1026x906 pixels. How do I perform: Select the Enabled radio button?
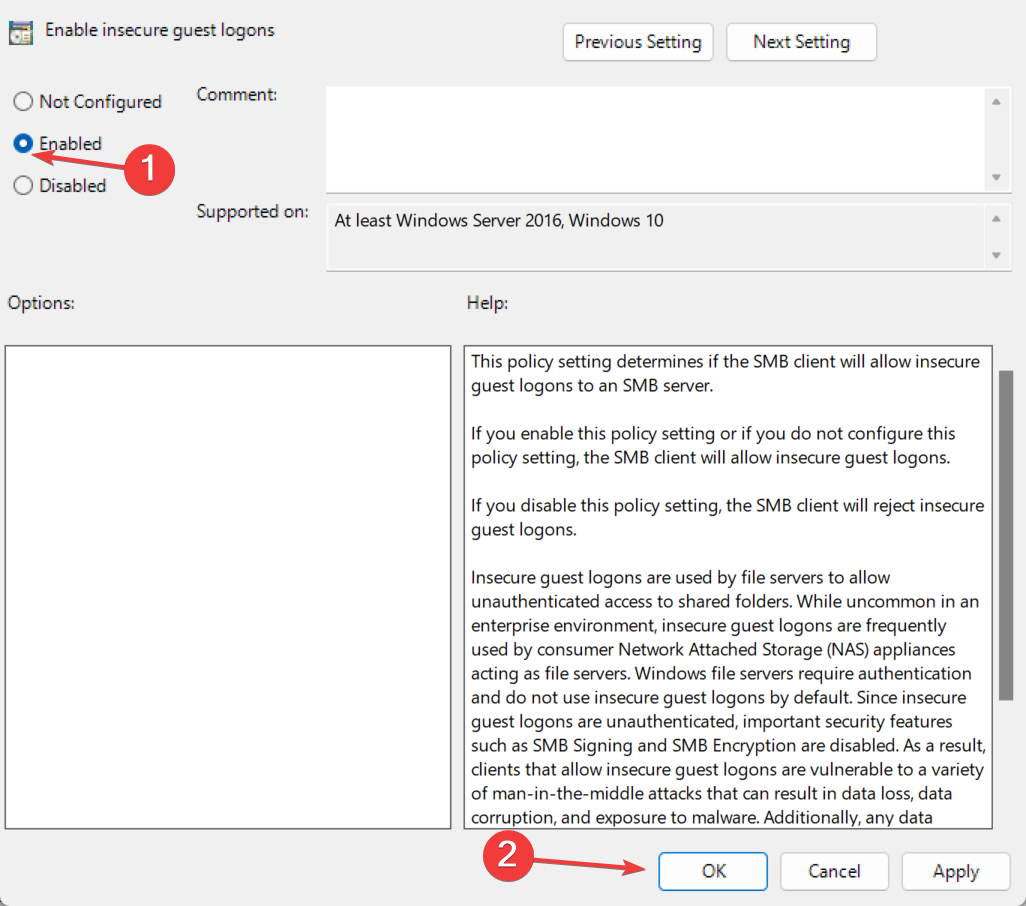point(23,144)
